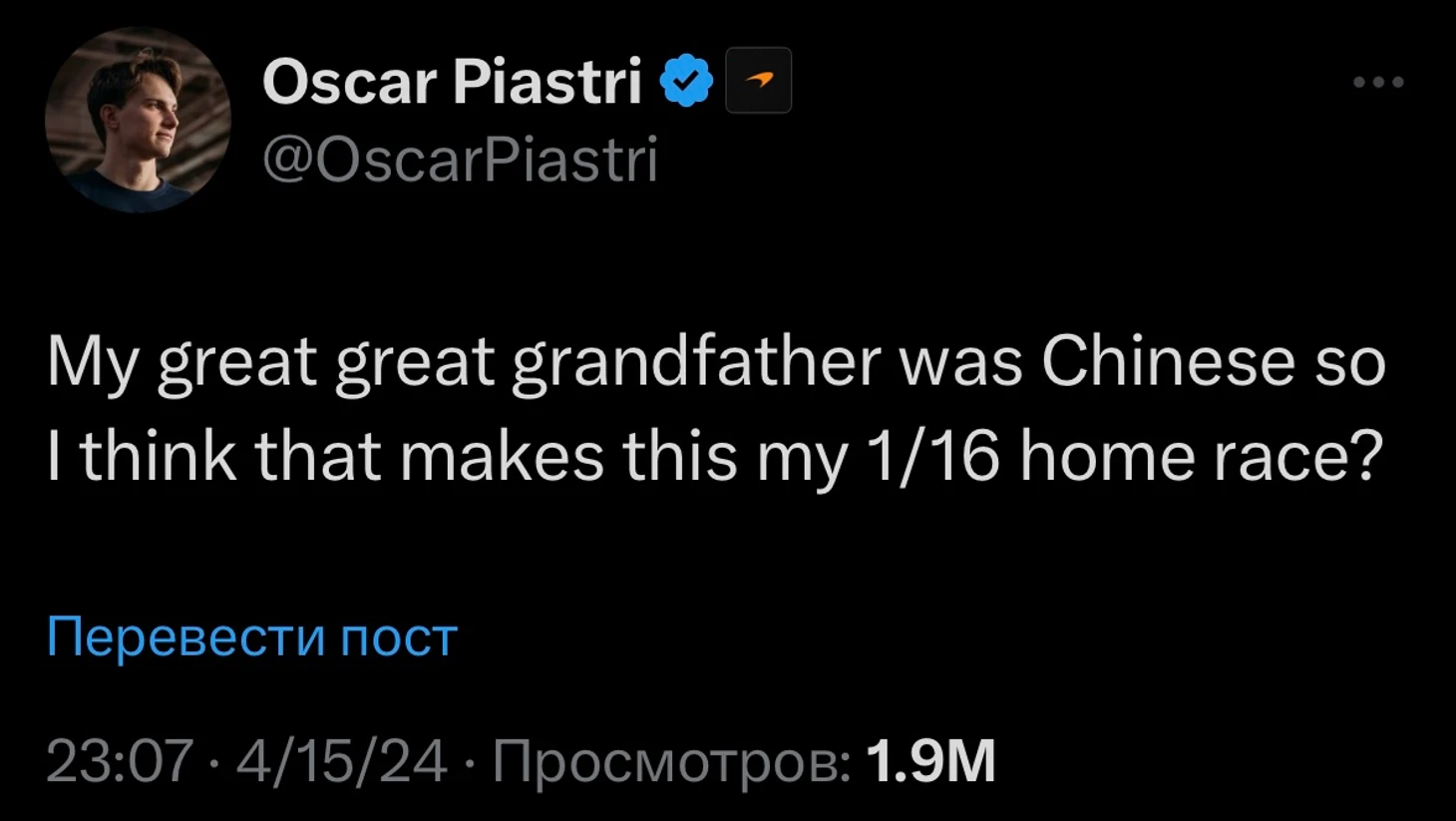Click the blue verified checkmark badge
Screen dimensions: 1456x821
tap(686, 81)
